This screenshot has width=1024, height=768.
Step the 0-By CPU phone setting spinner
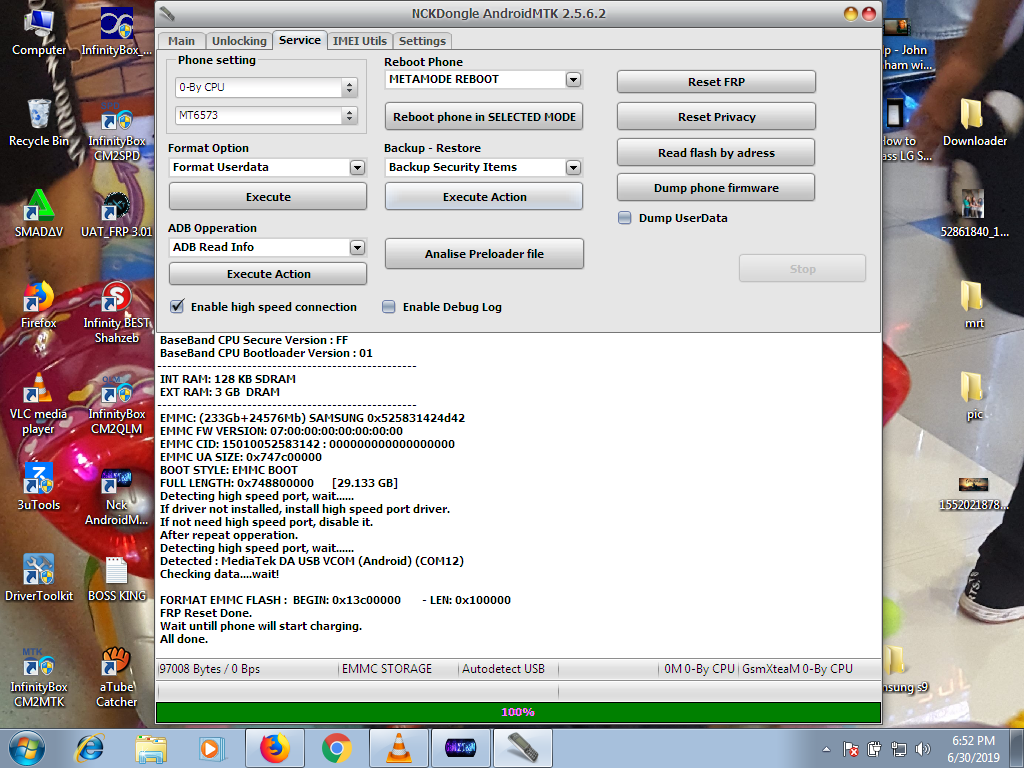(x=349, y=87)
